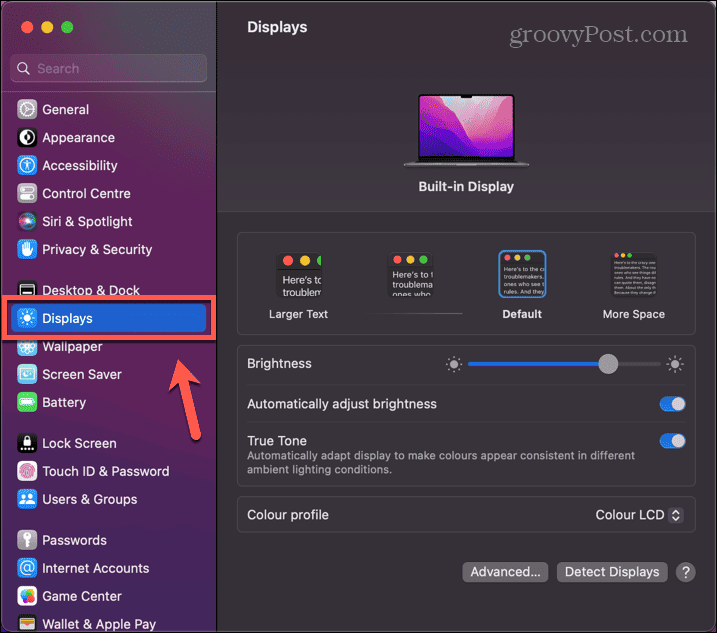
Task: Click high brightness sun icon
Action: (674, 364)
